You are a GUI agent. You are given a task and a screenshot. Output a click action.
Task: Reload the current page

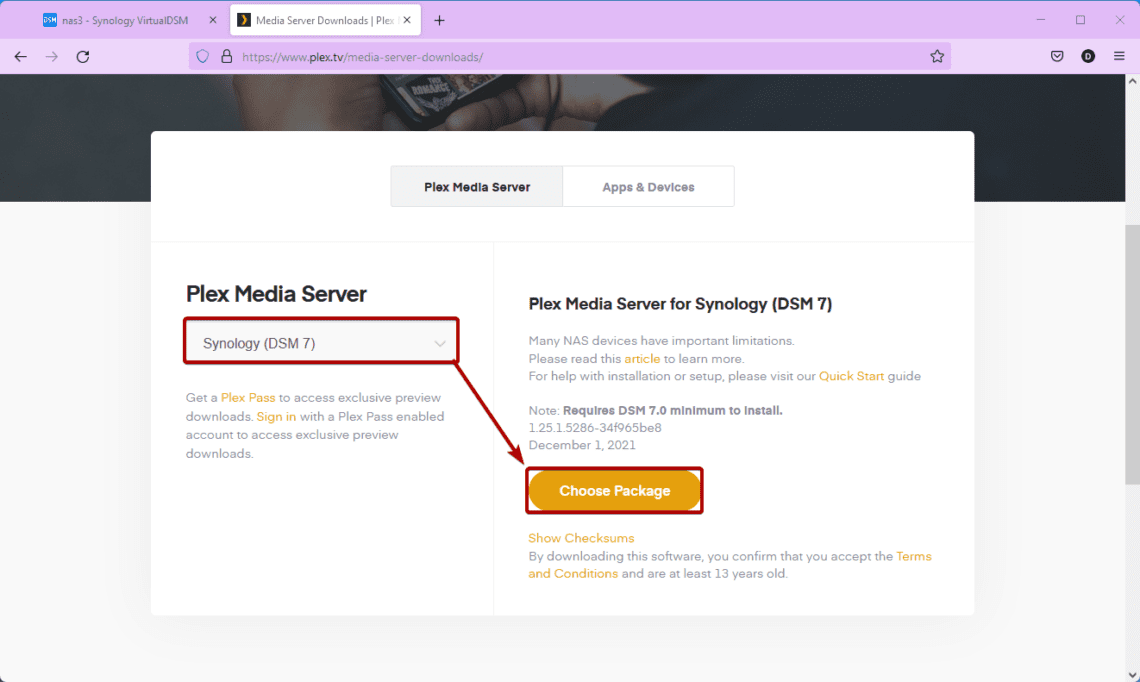(83, 57)
